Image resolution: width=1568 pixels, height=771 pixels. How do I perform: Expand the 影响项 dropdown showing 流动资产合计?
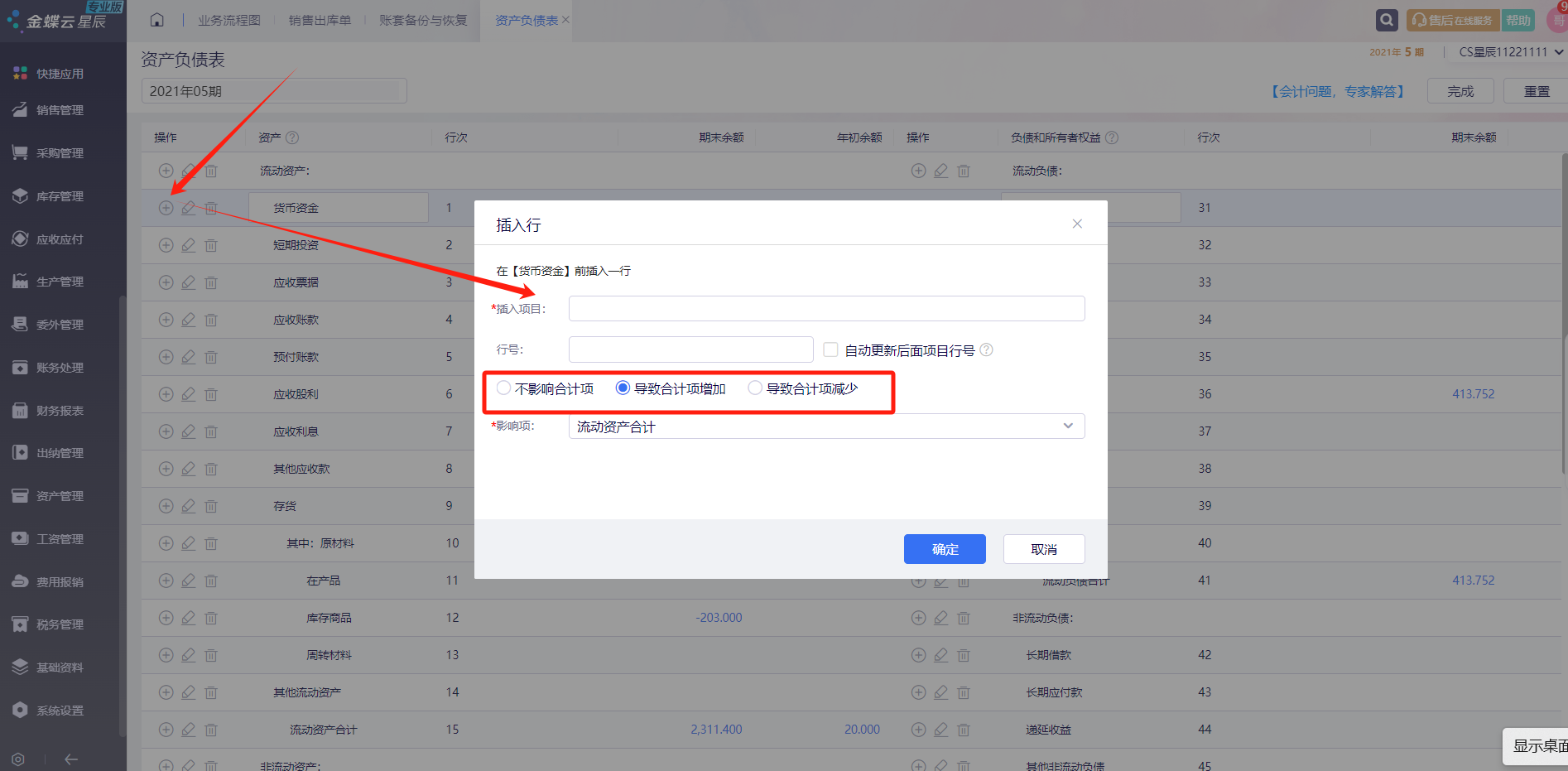826,426
